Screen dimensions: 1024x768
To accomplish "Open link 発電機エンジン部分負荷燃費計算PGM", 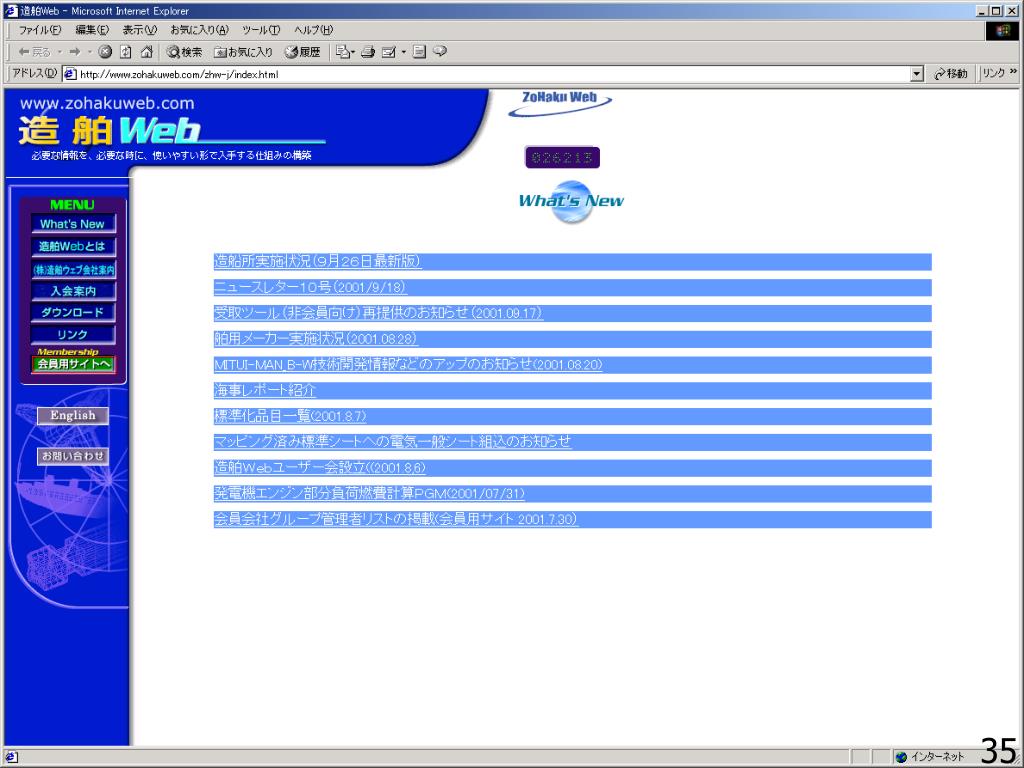I will click(369, 494).
